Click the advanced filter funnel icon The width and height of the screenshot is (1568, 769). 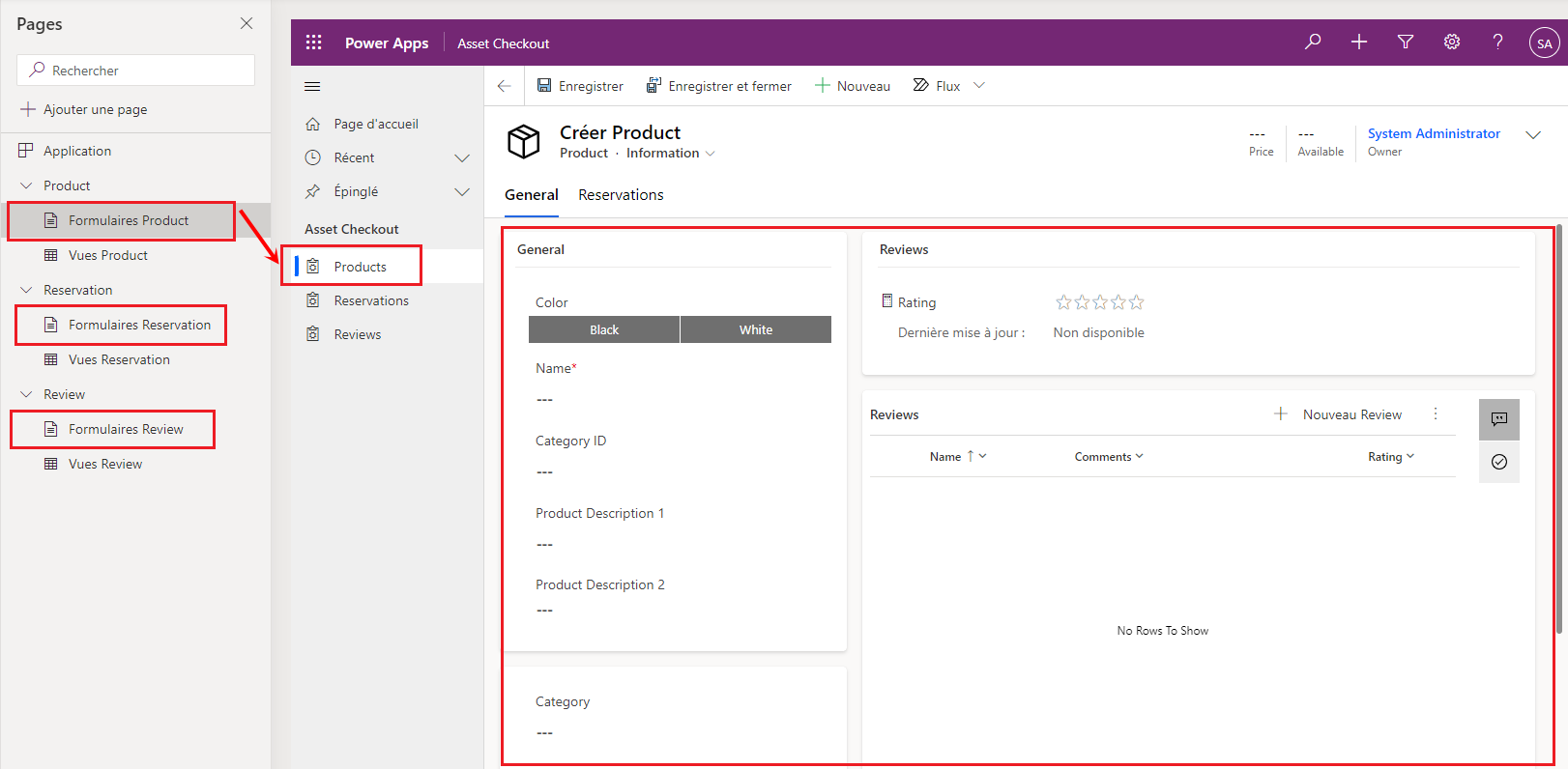coord(1406,42)
